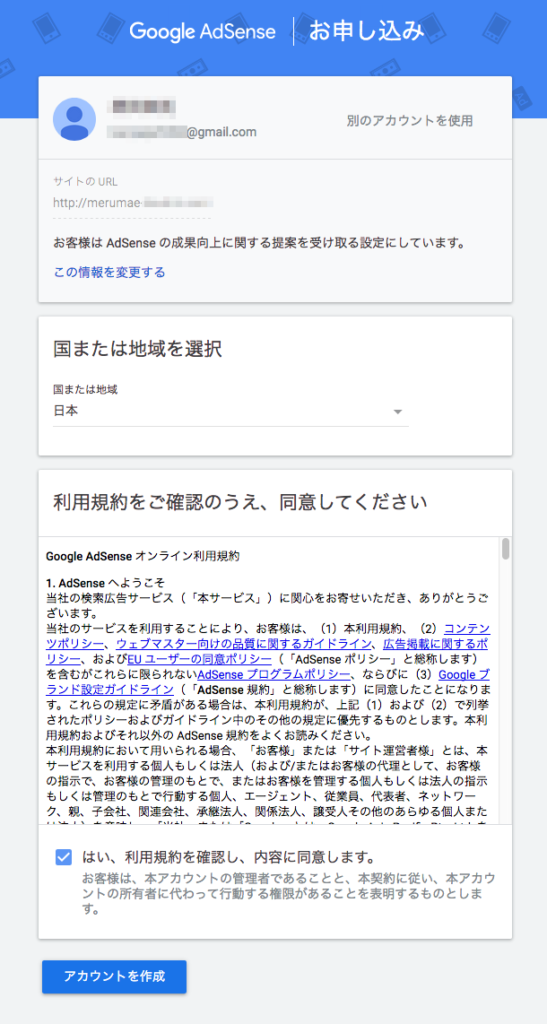Click 別のアカウントを使用 to switch accounts
Viewport: 547px width, 1024px height.
[x=410, y=121]
